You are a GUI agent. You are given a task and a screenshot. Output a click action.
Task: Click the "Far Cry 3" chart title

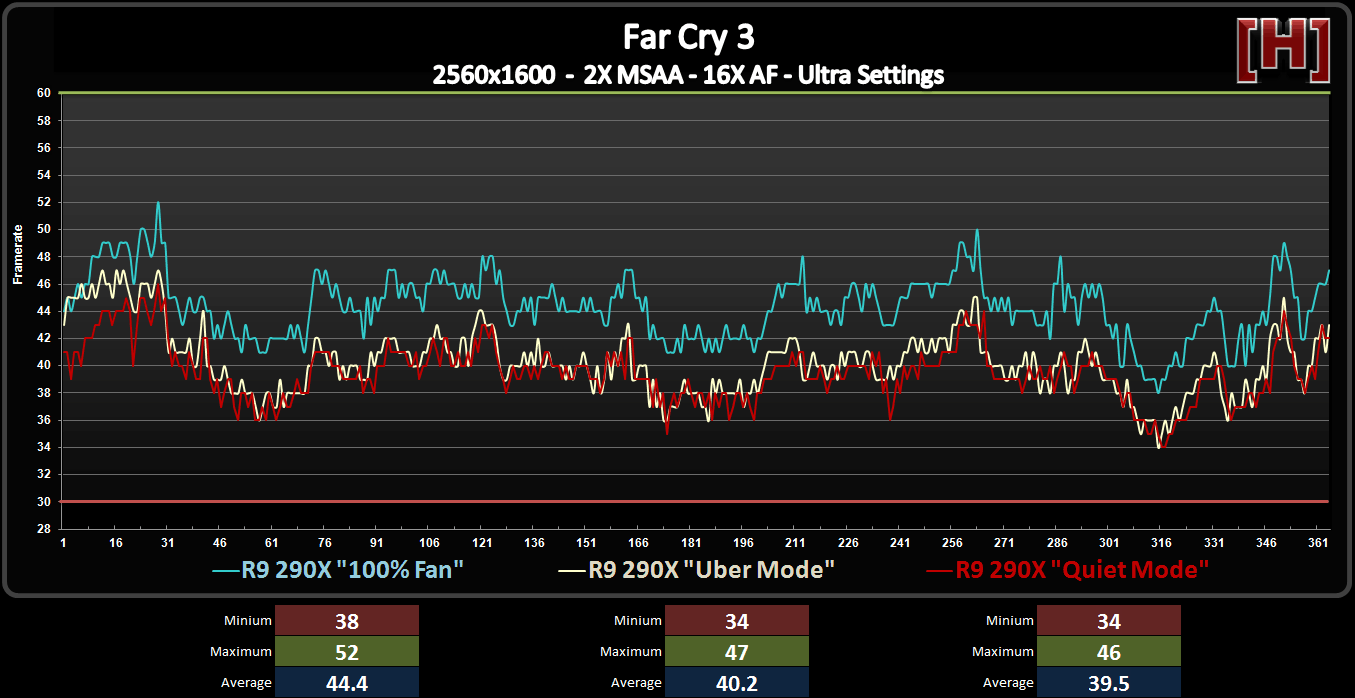point(688,37)
